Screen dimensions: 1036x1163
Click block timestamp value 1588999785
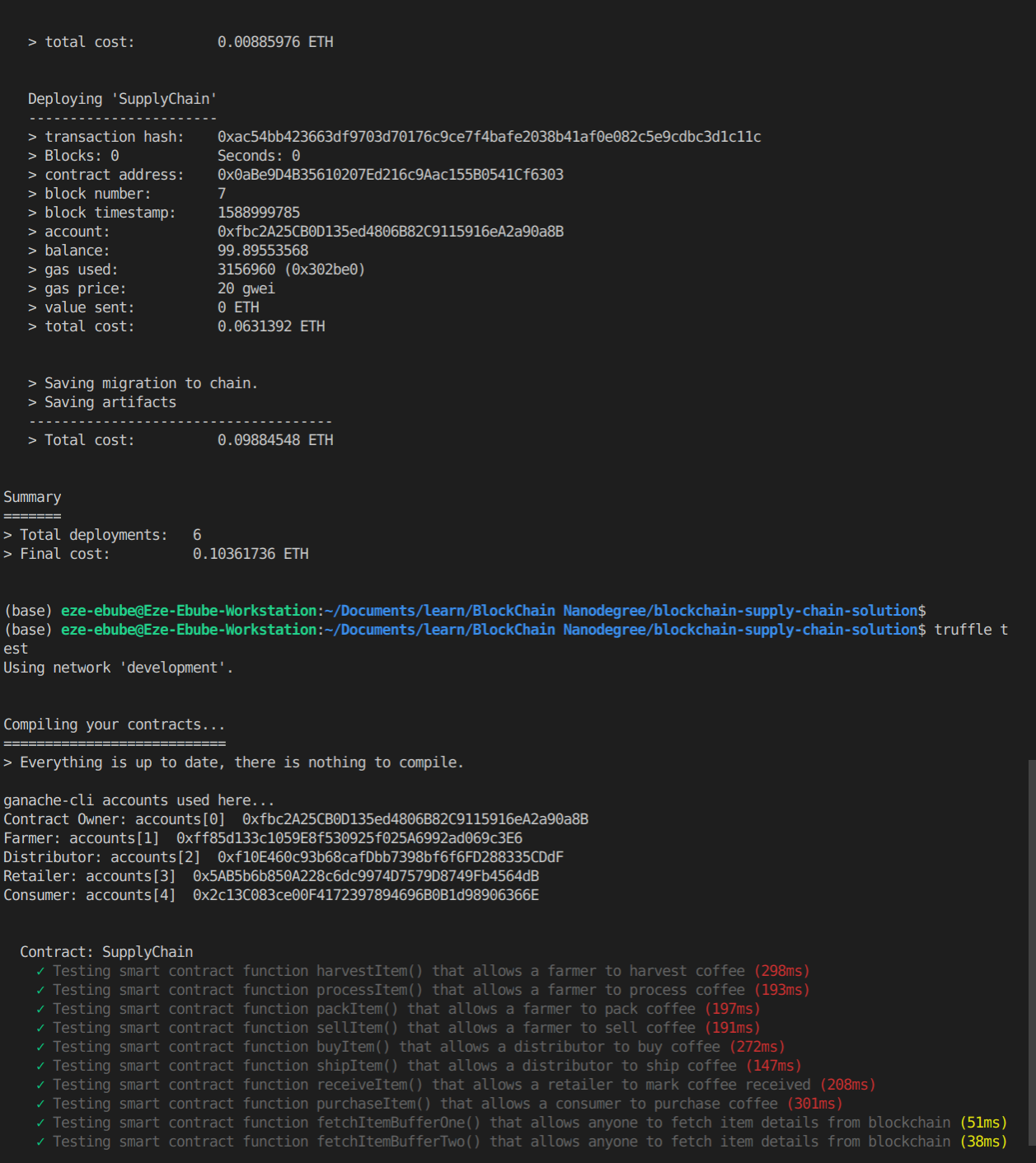(x=259, y=213)
